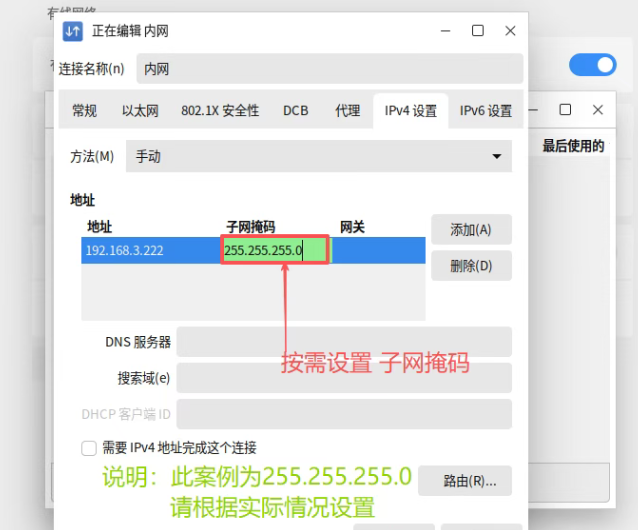Switch to the 常规 tab

[x=84, y=111]
